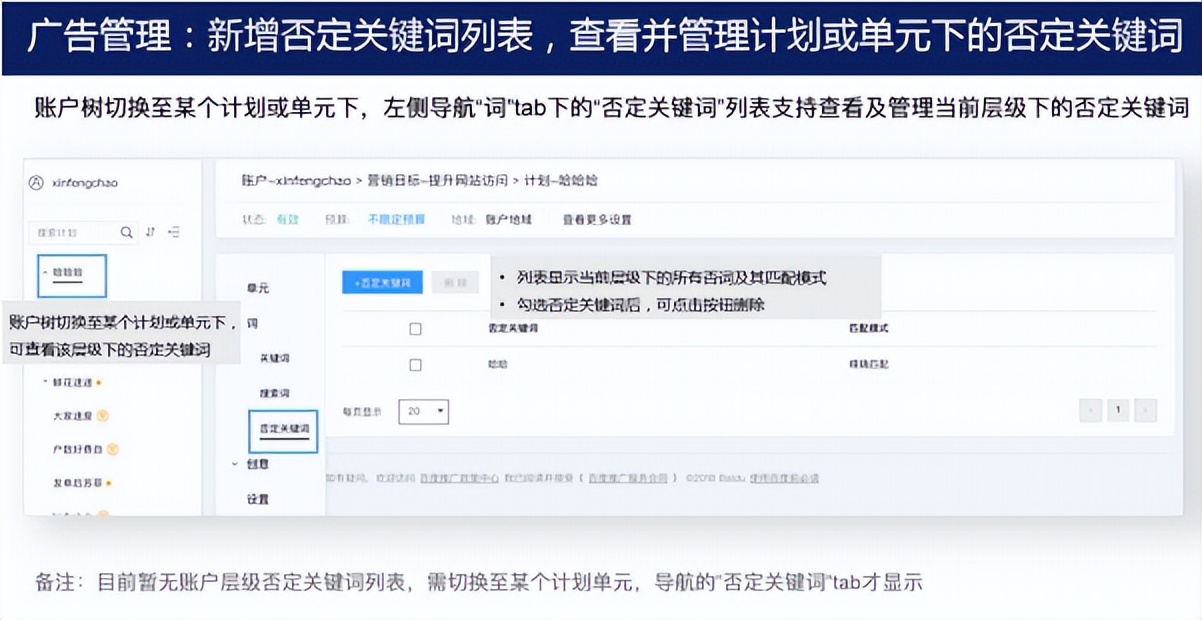The image size is (1202, 620).
Task: Open the 设置 navigation tab
Action: (257, 499)
